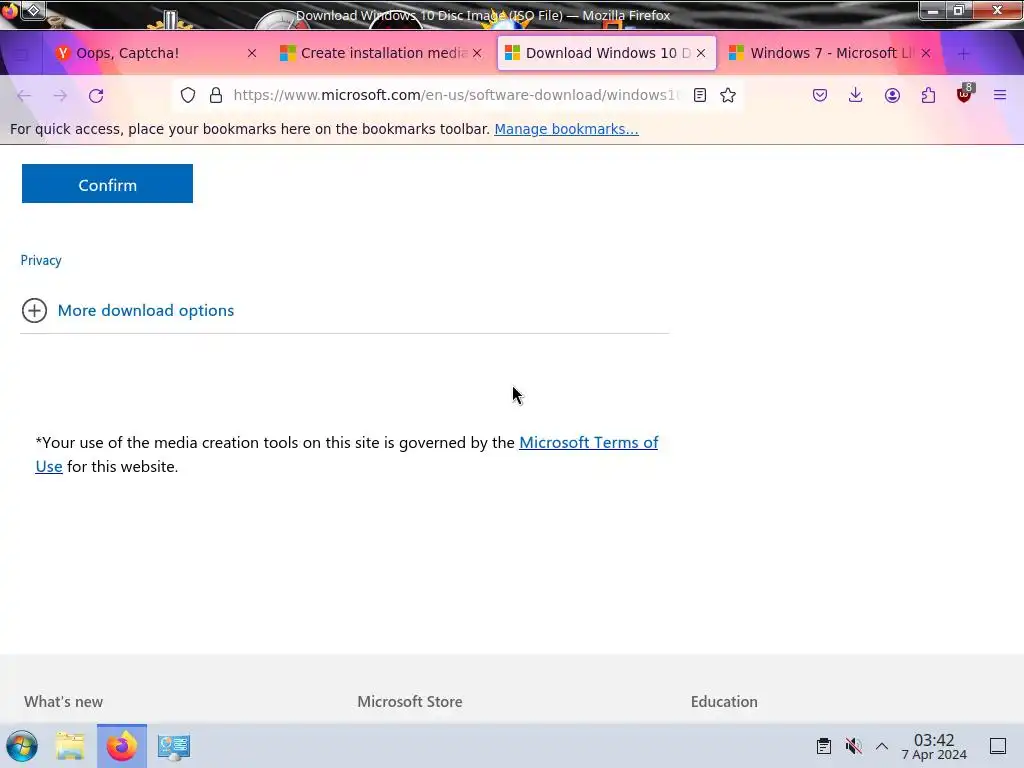The height and width of the screenshot is (768, 1024).
Task: Click the taskbar clock 03:42
Action: pos(934,746)
